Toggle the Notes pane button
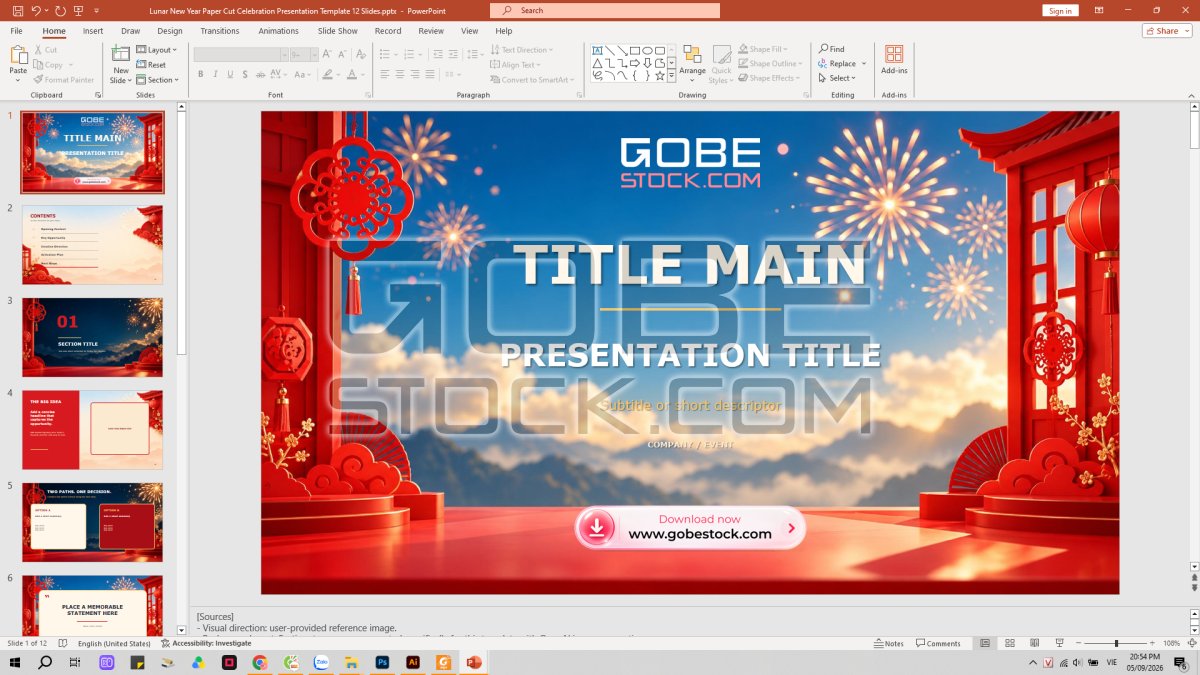Viewport: 1200px width, 675px height. 889,643
